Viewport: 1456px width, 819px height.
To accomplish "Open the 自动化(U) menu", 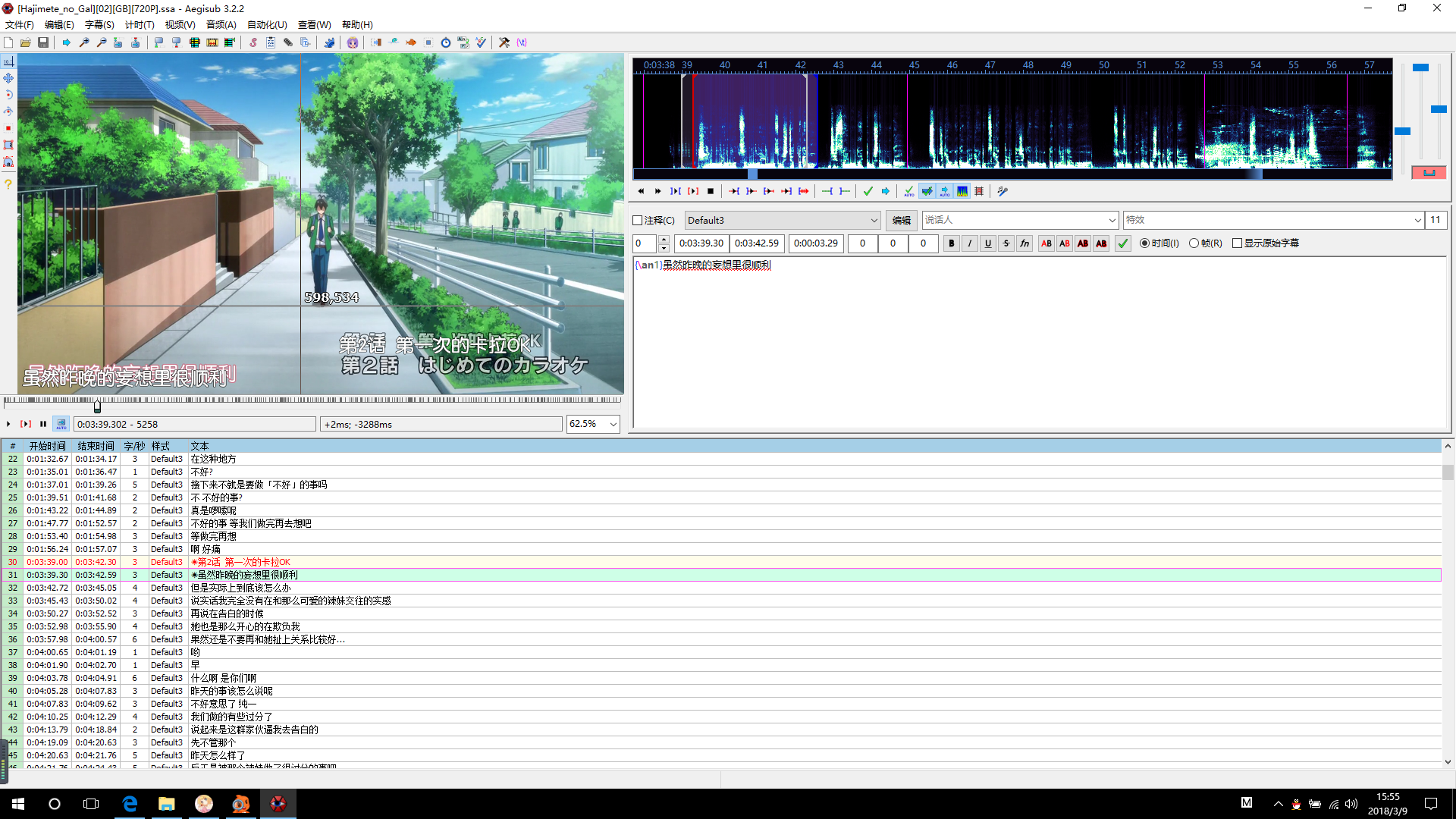I will [x=267, y=25].
